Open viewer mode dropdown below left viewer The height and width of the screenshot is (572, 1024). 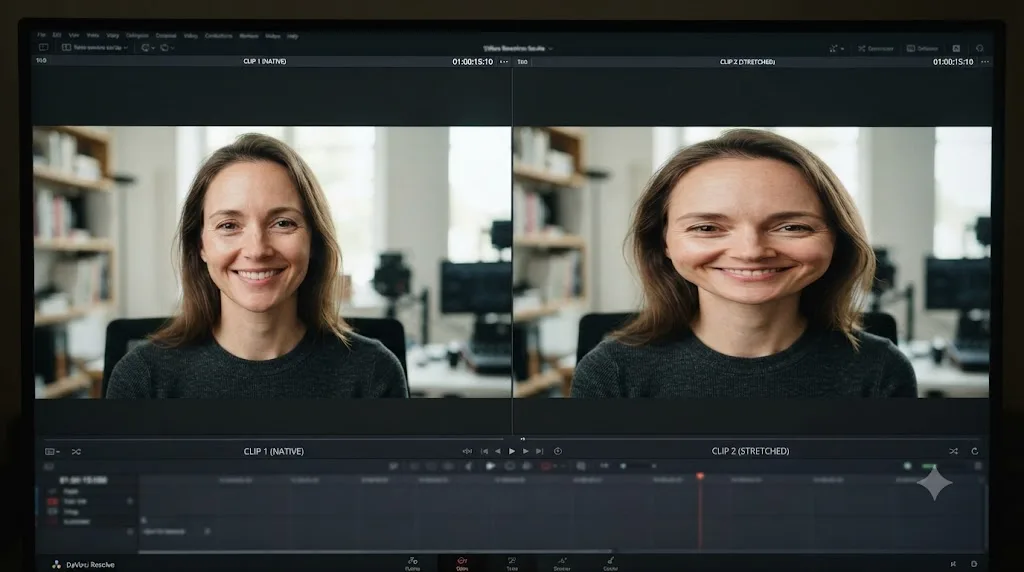tap(52, 452)
